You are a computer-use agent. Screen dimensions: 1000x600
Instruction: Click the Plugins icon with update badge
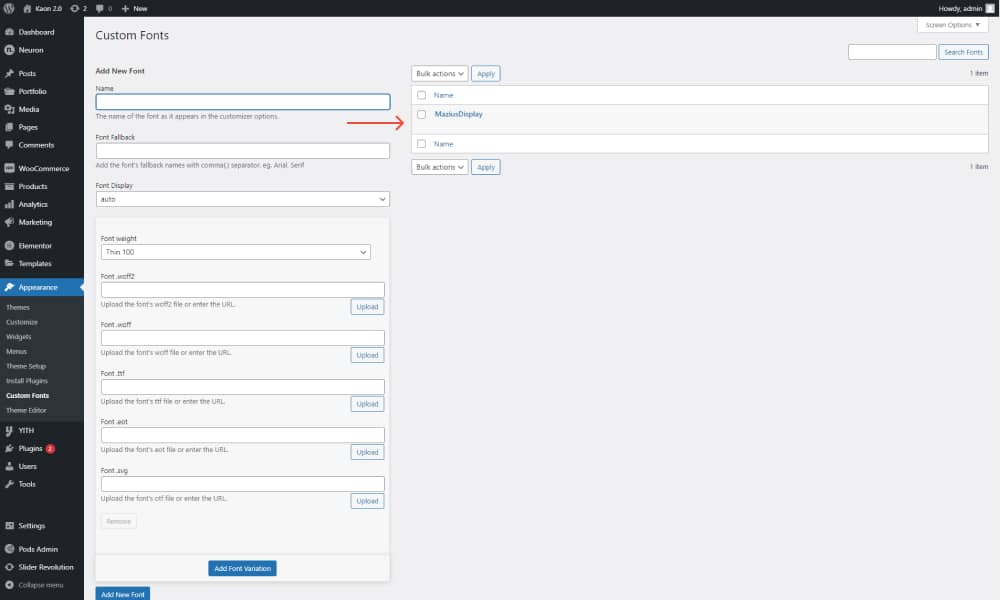click(x=9, y=448)
